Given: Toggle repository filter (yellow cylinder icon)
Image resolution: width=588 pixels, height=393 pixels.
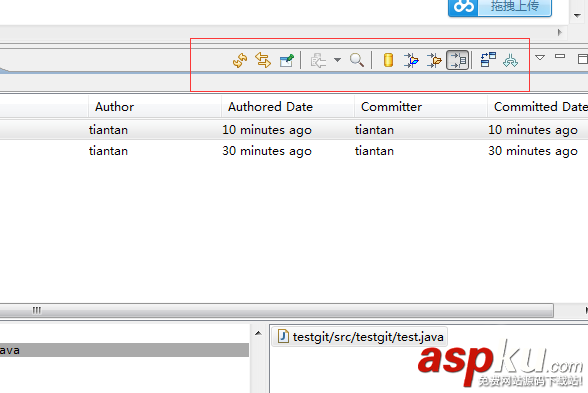Looking at the screenshot, I should coord(388,60).
